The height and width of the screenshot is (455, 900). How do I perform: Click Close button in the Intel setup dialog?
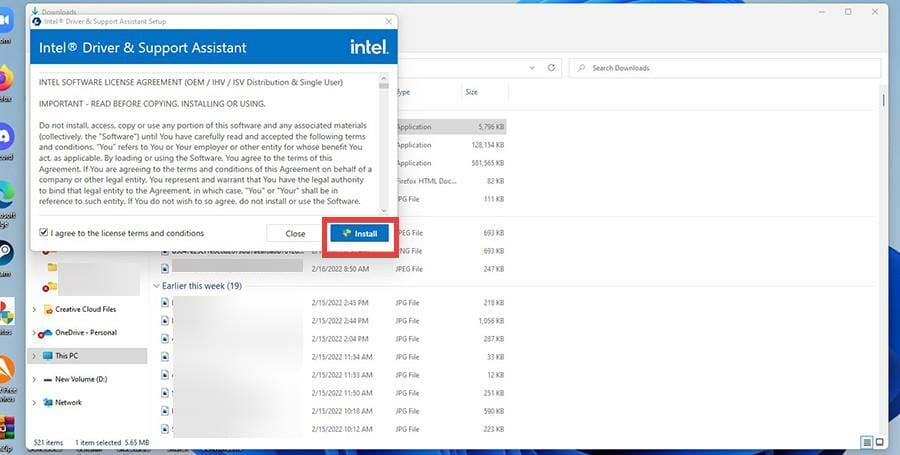295,234
